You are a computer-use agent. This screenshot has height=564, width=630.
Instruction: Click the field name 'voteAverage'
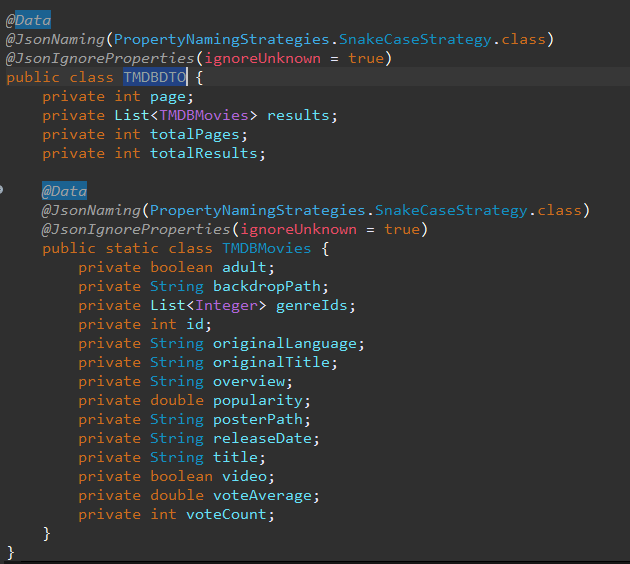click(262, 496)
